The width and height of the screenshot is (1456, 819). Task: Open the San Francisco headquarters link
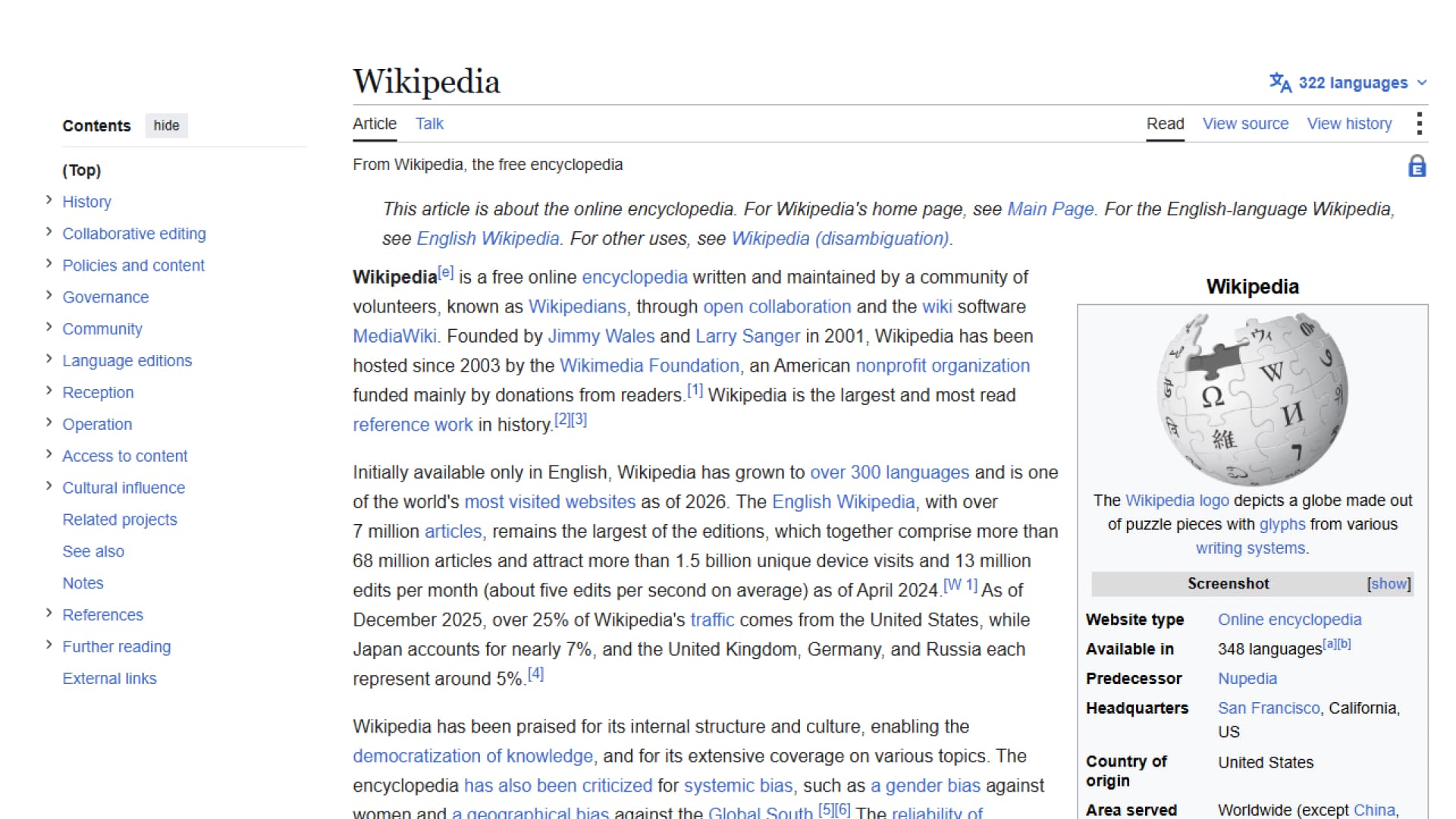(x=1269, y=708)
